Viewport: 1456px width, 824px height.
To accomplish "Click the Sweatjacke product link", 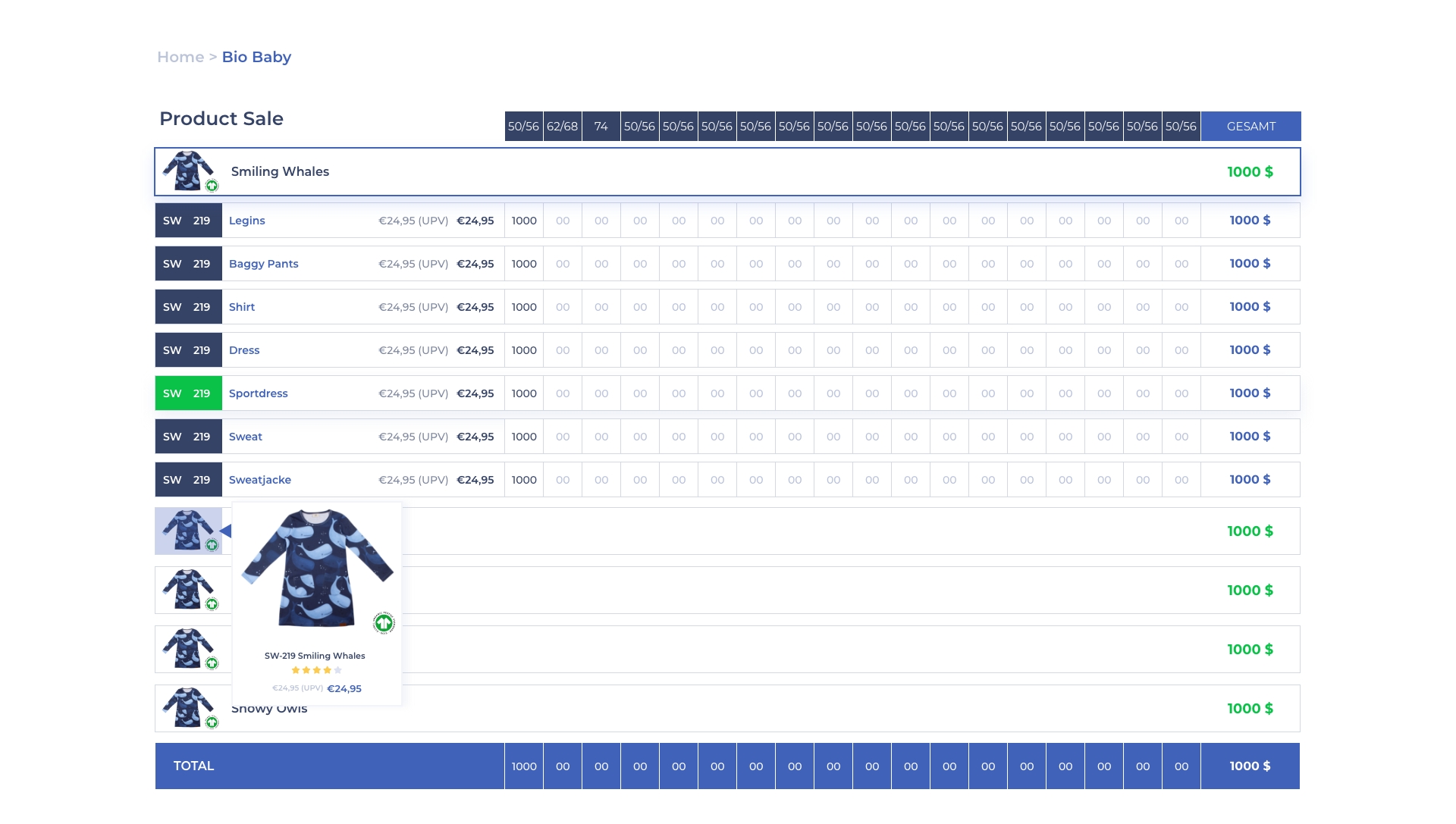I will (x=259, y=480).
